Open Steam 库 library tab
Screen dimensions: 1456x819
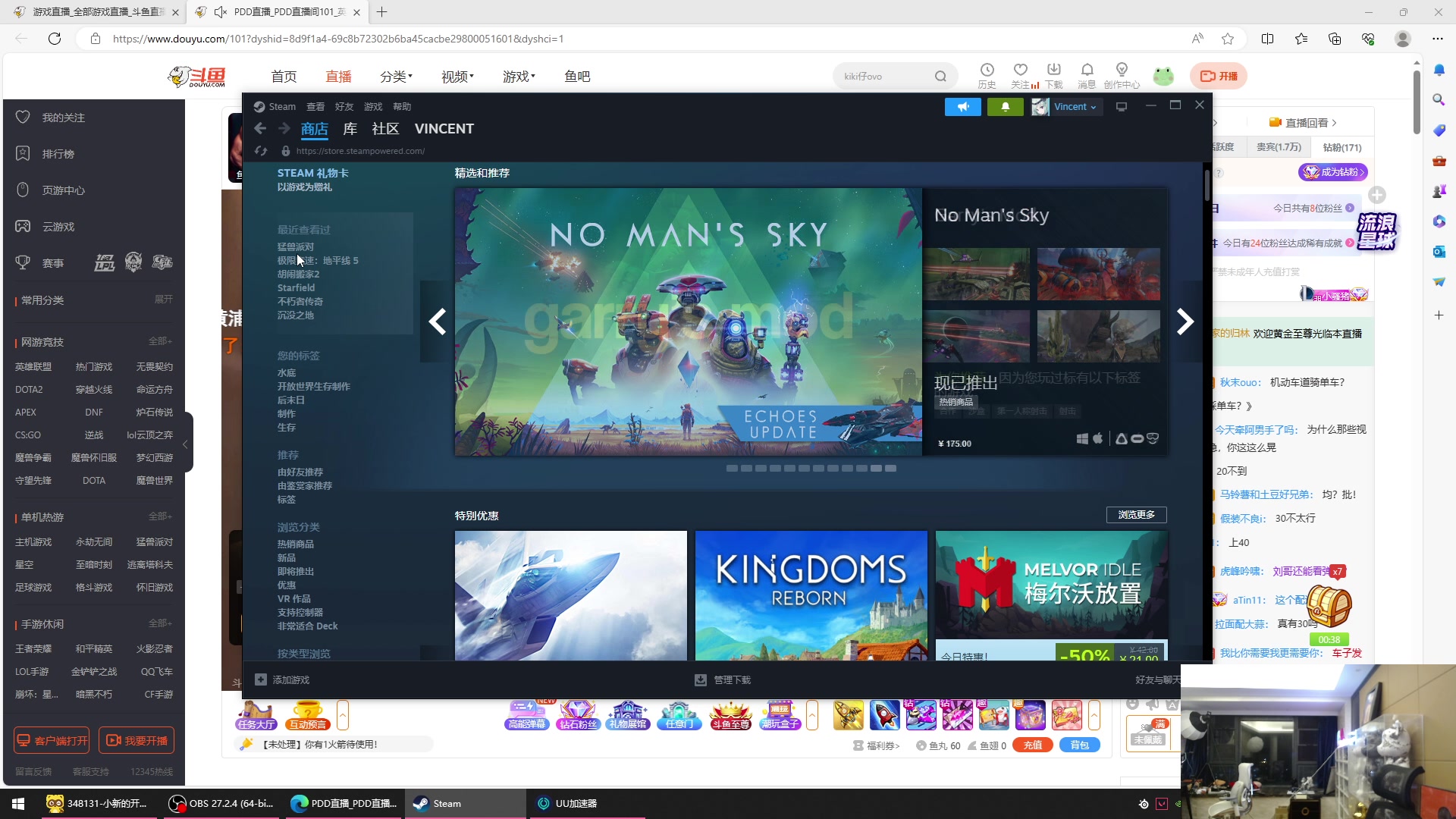(x=350, y=129)
